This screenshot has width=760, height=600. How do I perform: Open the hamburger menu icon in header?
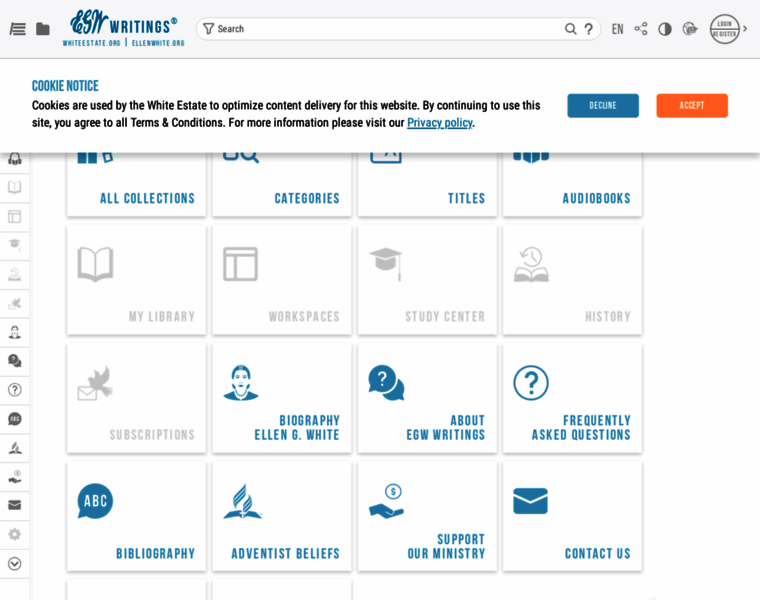tap(17, 29)
